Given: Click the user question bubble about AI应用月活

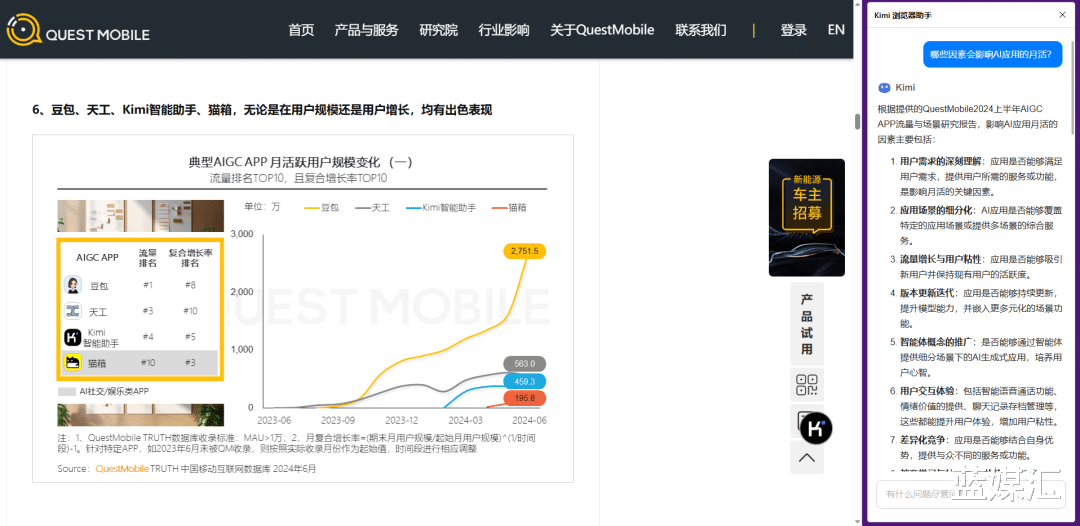Looking at the screenshot, I should coord(993,54).
